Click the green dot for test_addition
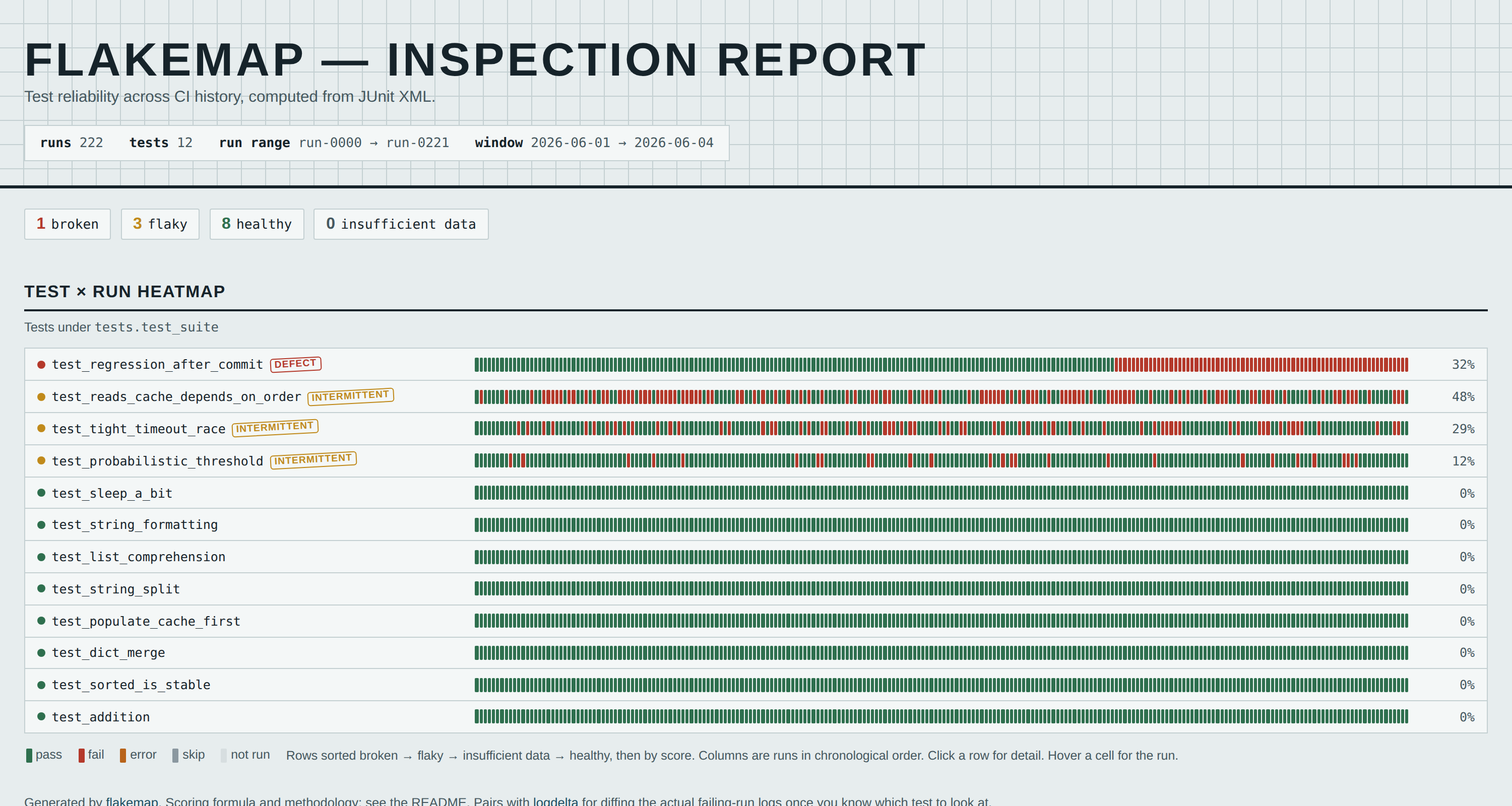The height and width of the screenshot is (806, 1512). [x=41, y=716]
